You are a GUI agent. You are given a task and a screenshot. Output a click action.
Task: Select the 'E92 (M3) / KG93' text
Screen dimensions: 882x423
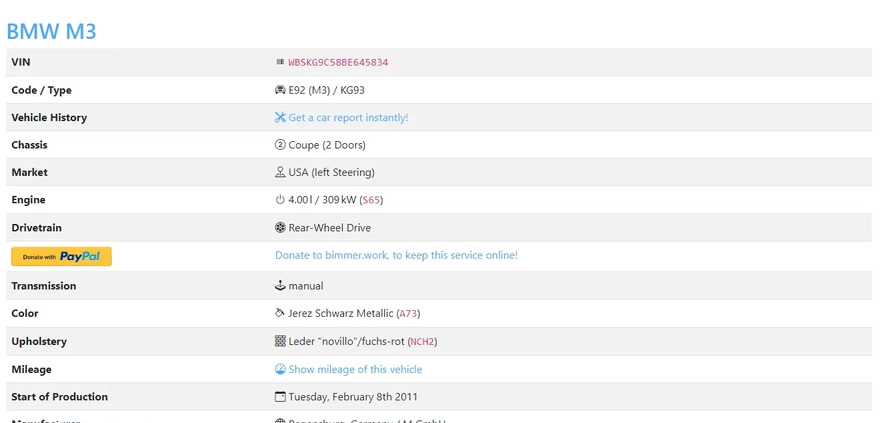[x=327, y=90]
